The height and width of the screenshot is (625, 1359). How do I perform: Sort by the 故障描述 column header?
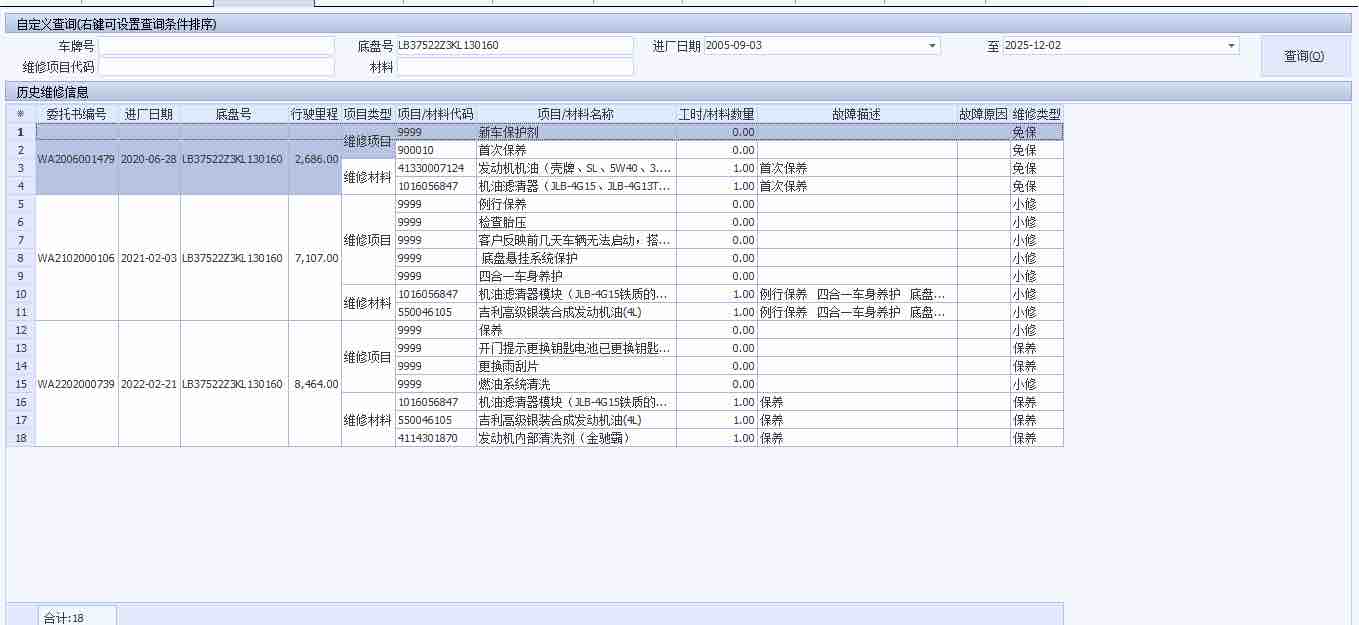pyautogui.click(x=857, y=115)
